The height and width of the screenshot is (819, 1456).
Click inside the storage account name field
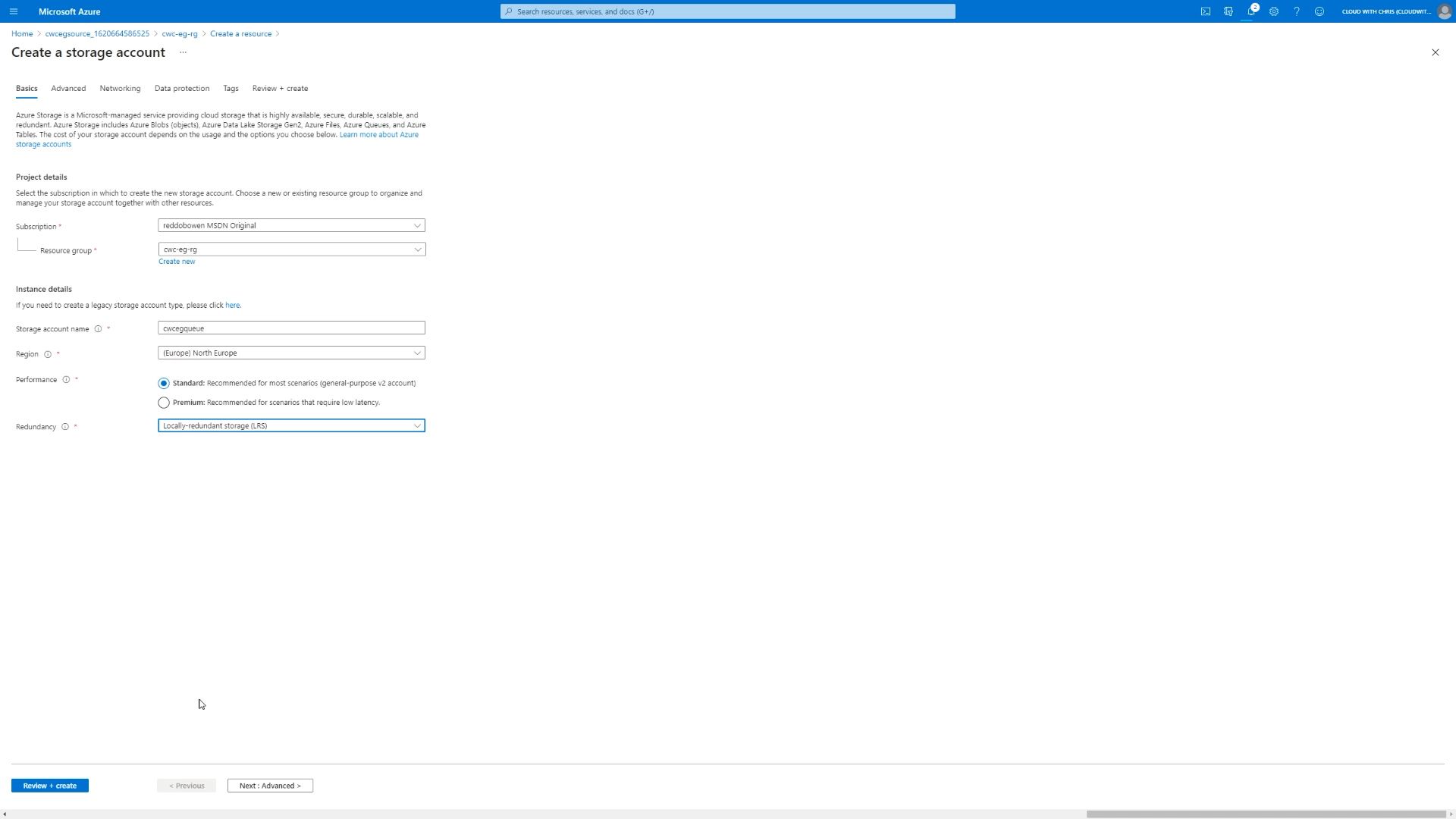click(290, 328)
